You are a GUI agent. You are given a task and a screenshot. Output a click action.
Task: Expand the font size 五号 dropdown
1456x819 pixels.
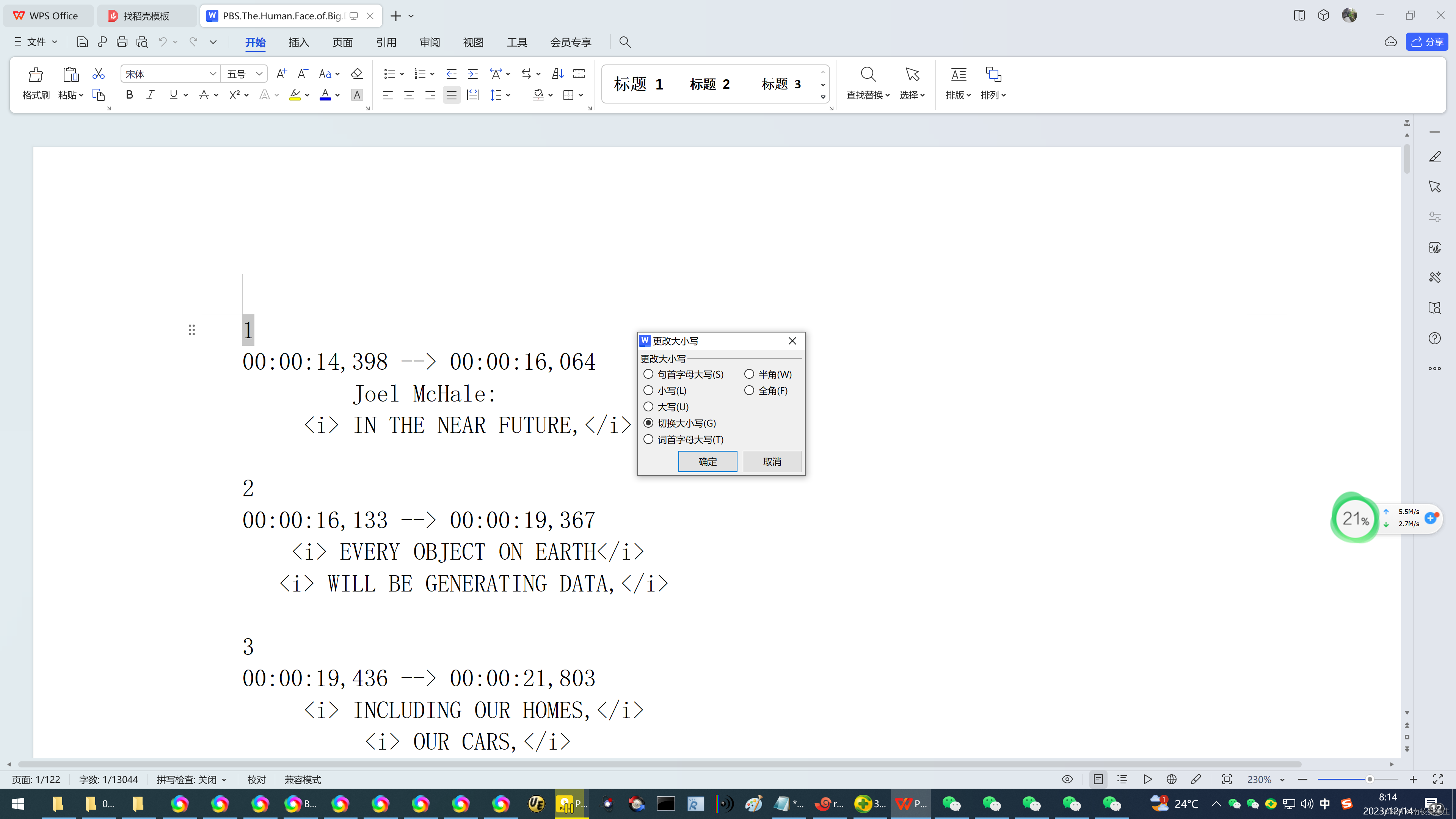pyautogui.click(x=259, y=74)
